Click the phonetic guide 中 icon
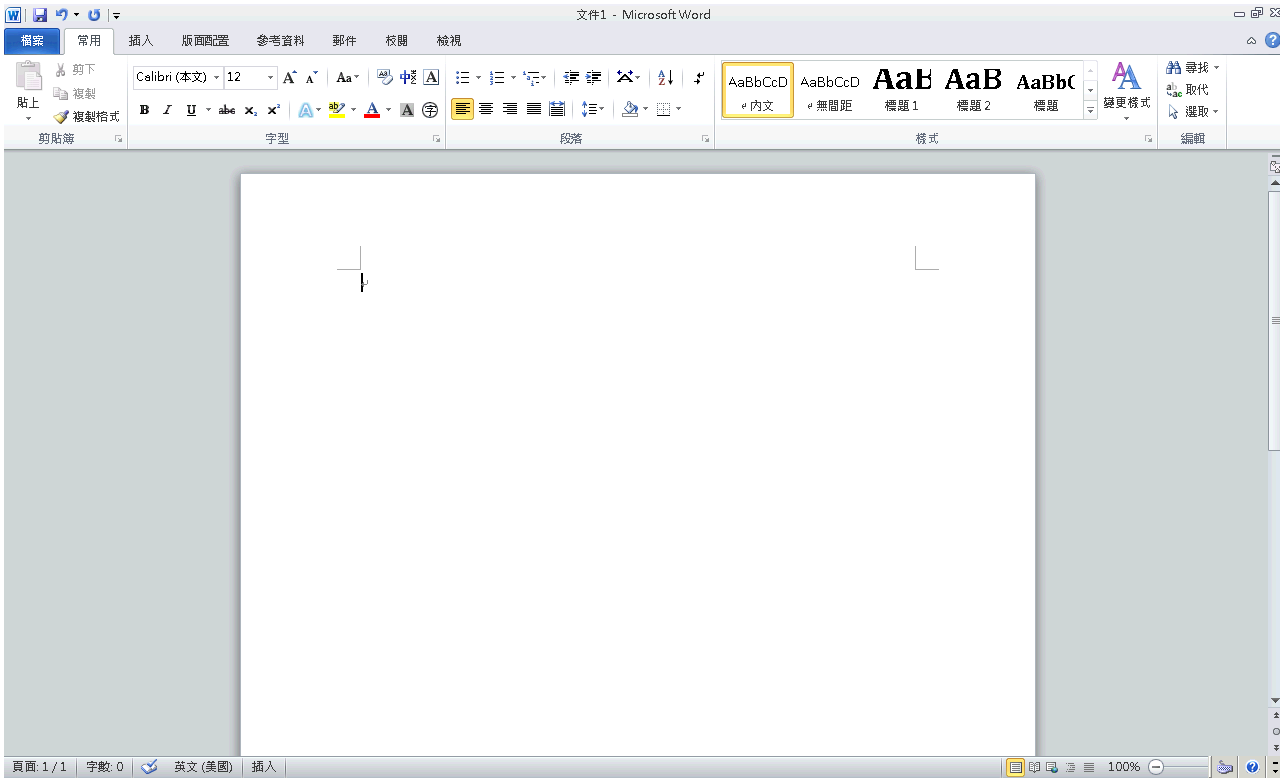The image size is (1280, 782). tap(408, 77)
